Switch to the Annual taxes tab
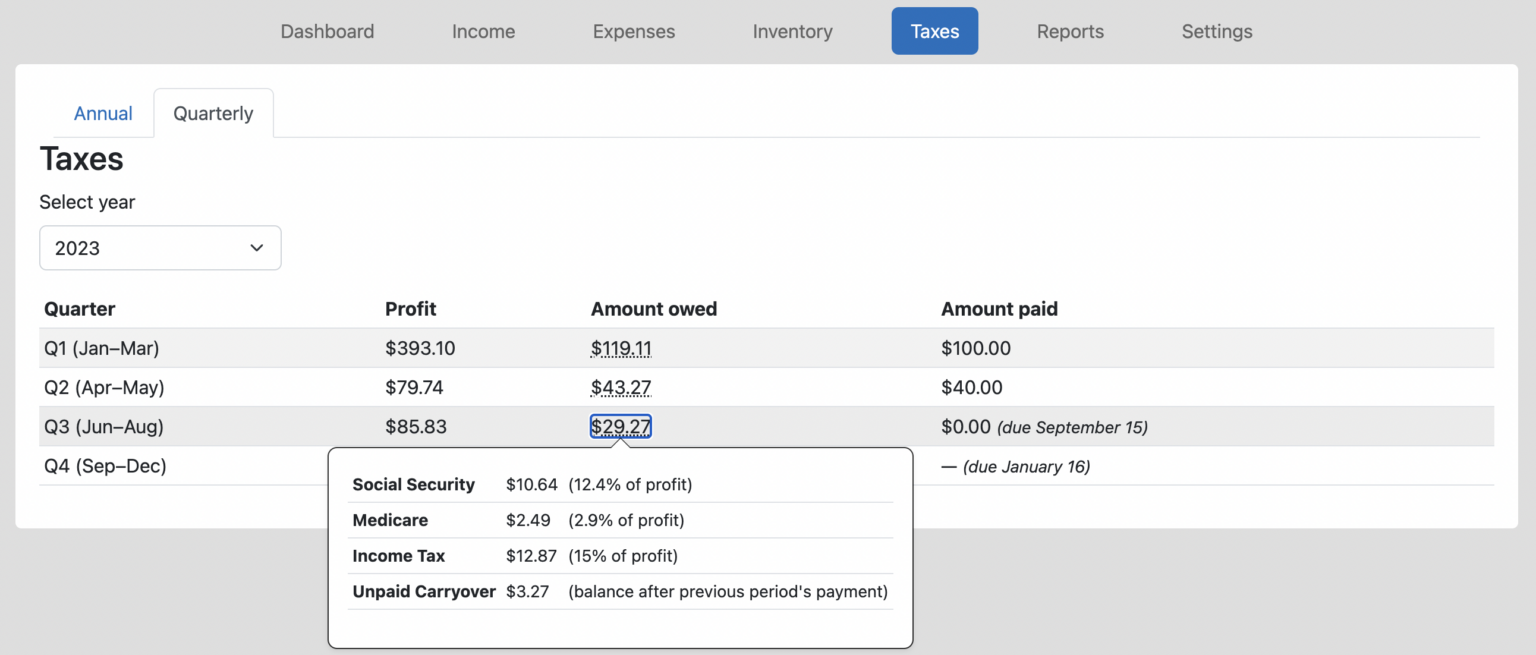Viewport: 1536px width, 655px height. coord(103,113)
